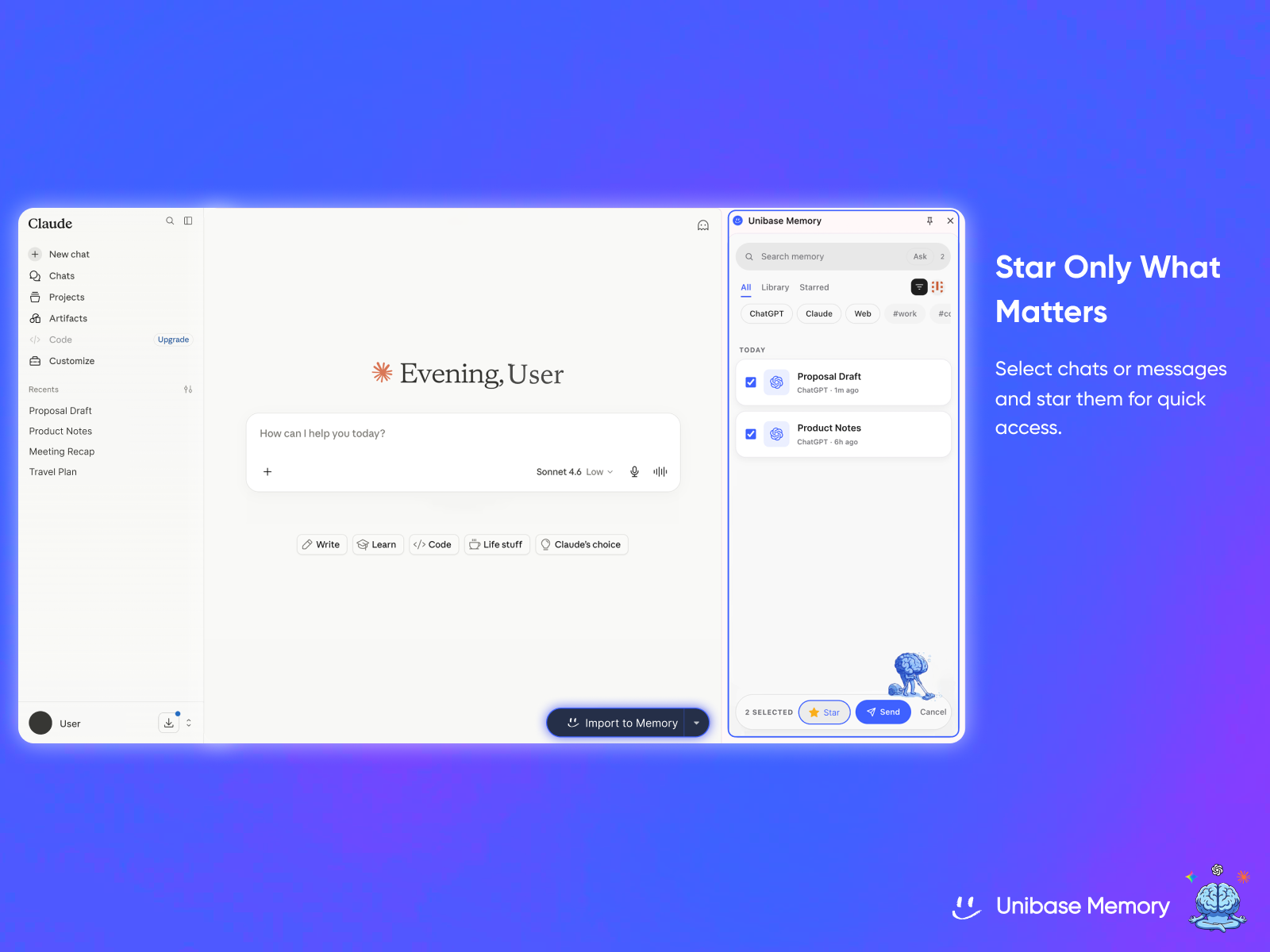Screen dimensions: 1270x952
Task: Click the search icon in Claude sidebar
Action: (x=170, y=221)
